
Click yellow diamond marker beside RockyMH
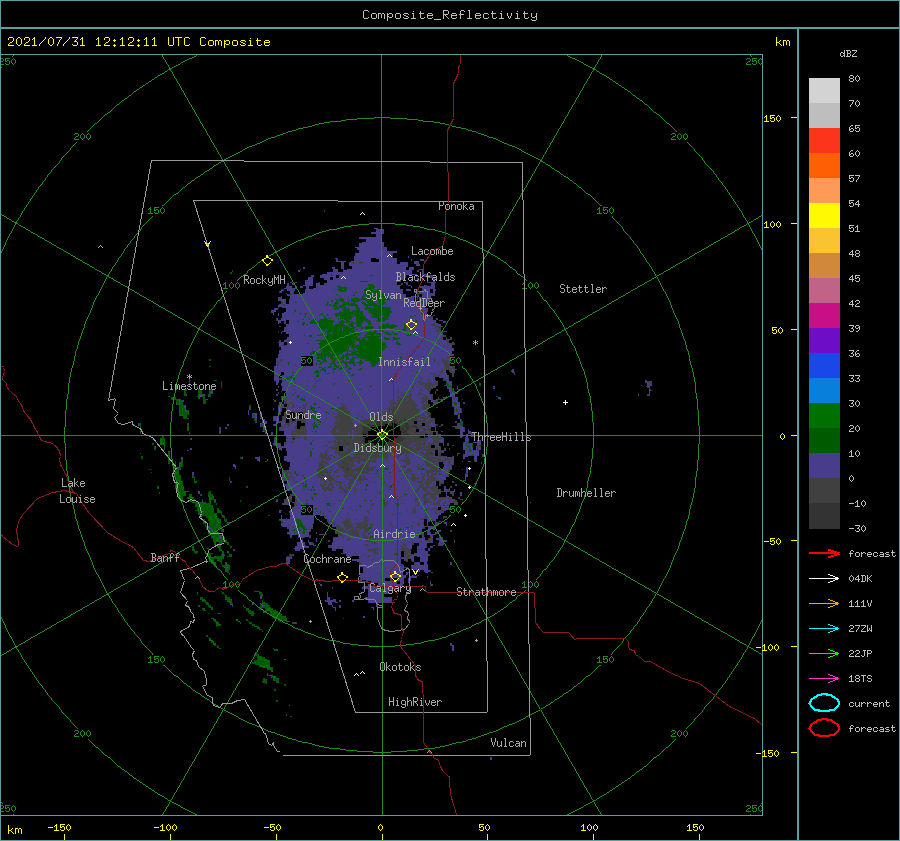267,261
